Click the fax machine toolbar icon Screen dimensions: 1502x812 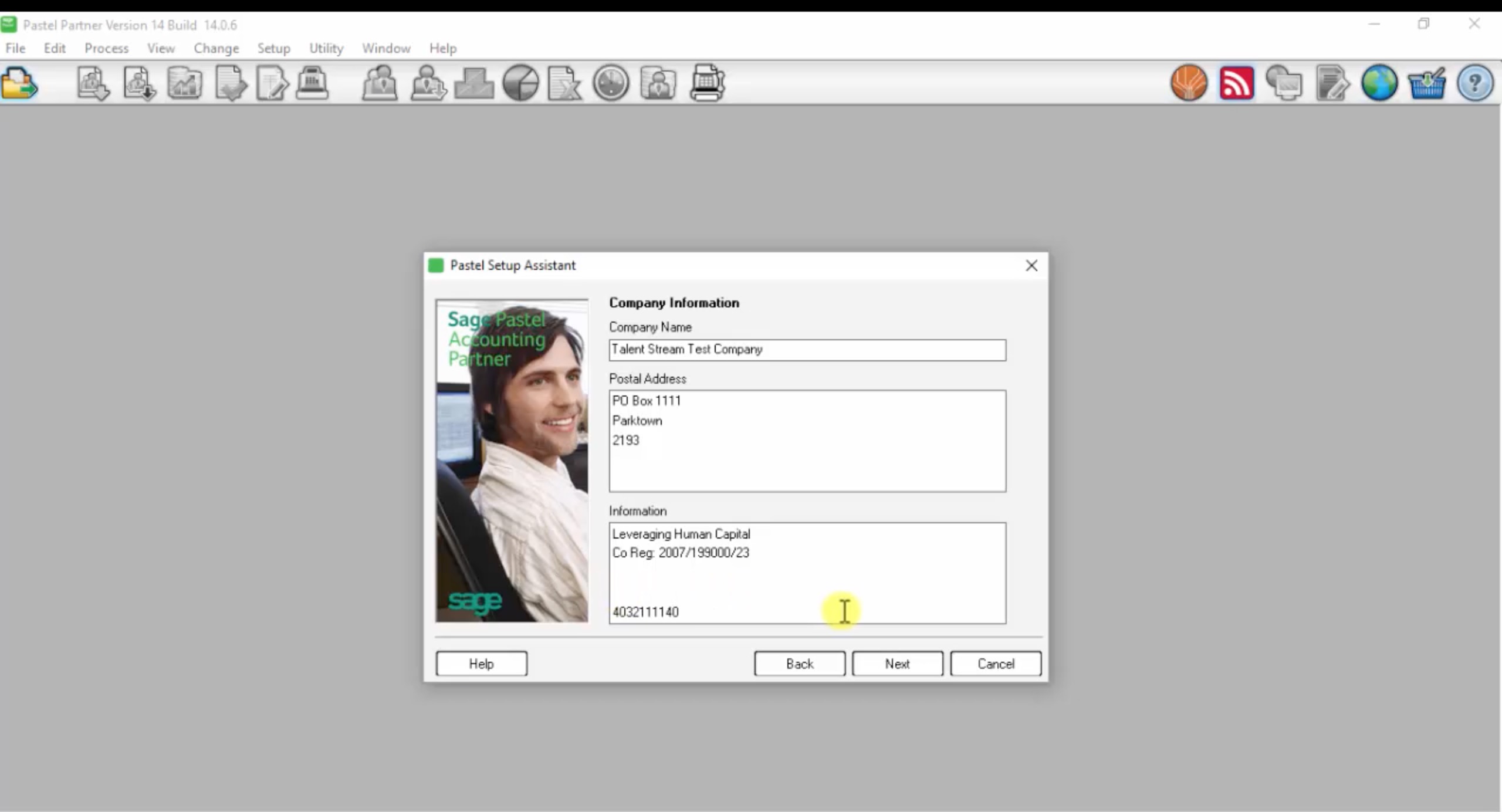tap(707, 83)
